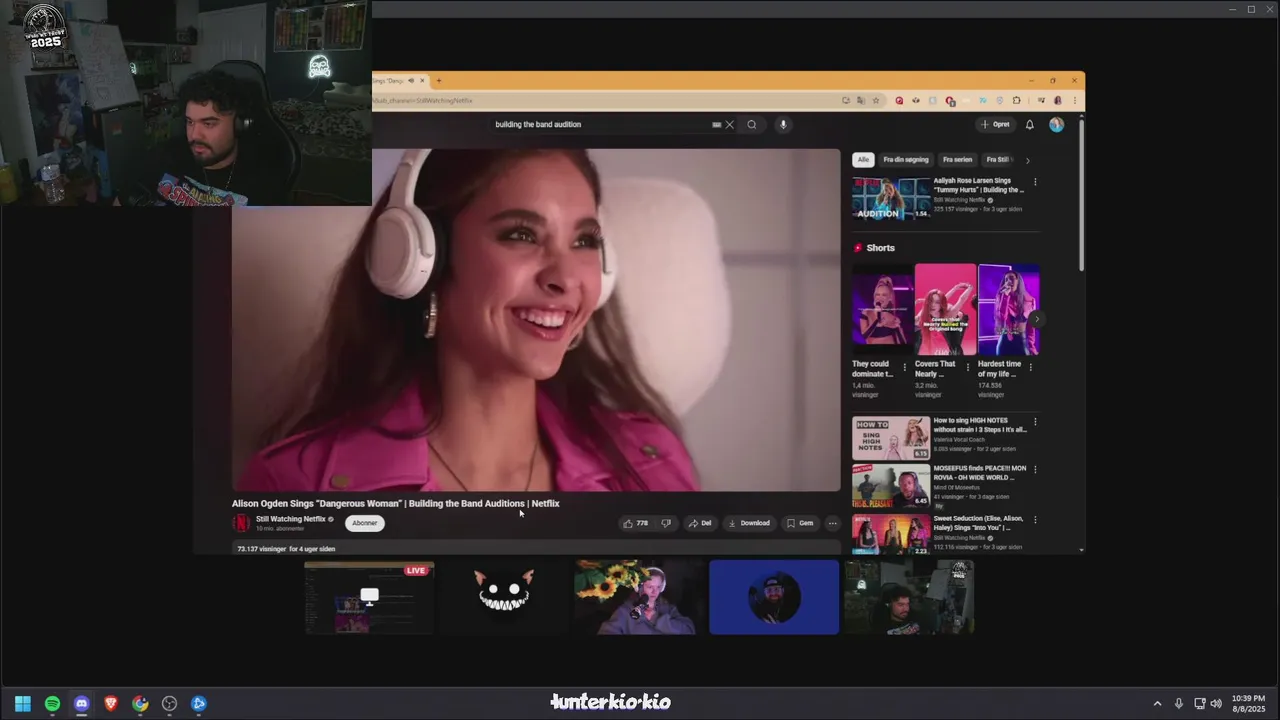This screenshot has height=720, width=1280.
Task: Click the YouTube search magnifier button
Action: [752, 125]
